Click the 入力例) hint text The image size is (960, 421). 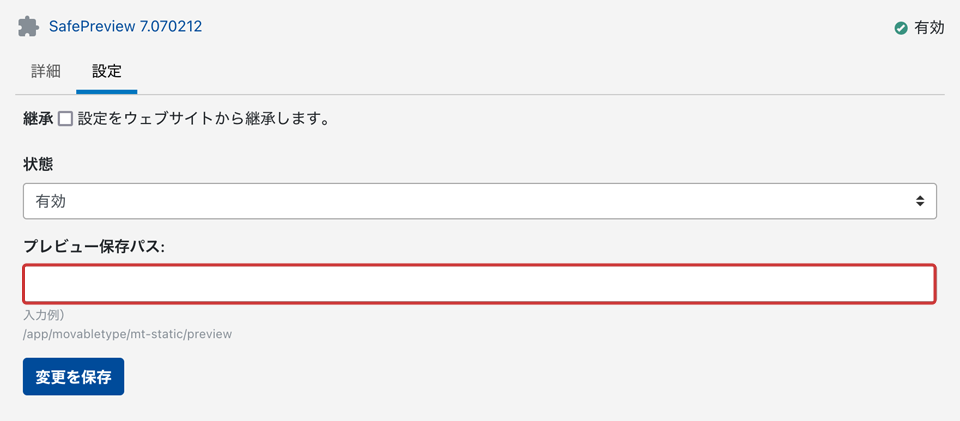point(44,316)
